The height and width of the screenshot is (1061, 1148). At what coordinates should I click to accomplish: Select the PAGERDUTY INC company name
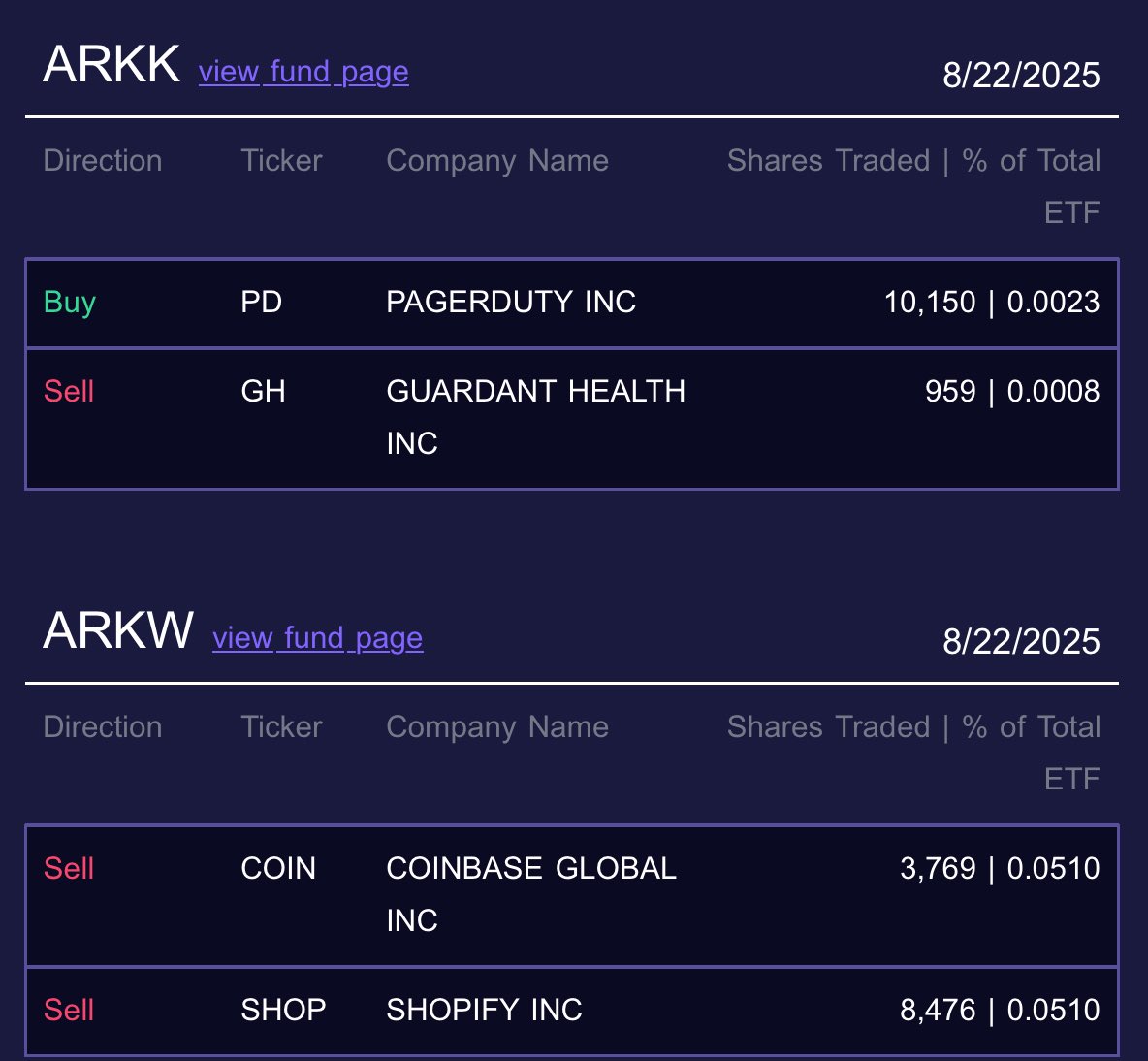point(511,303)
